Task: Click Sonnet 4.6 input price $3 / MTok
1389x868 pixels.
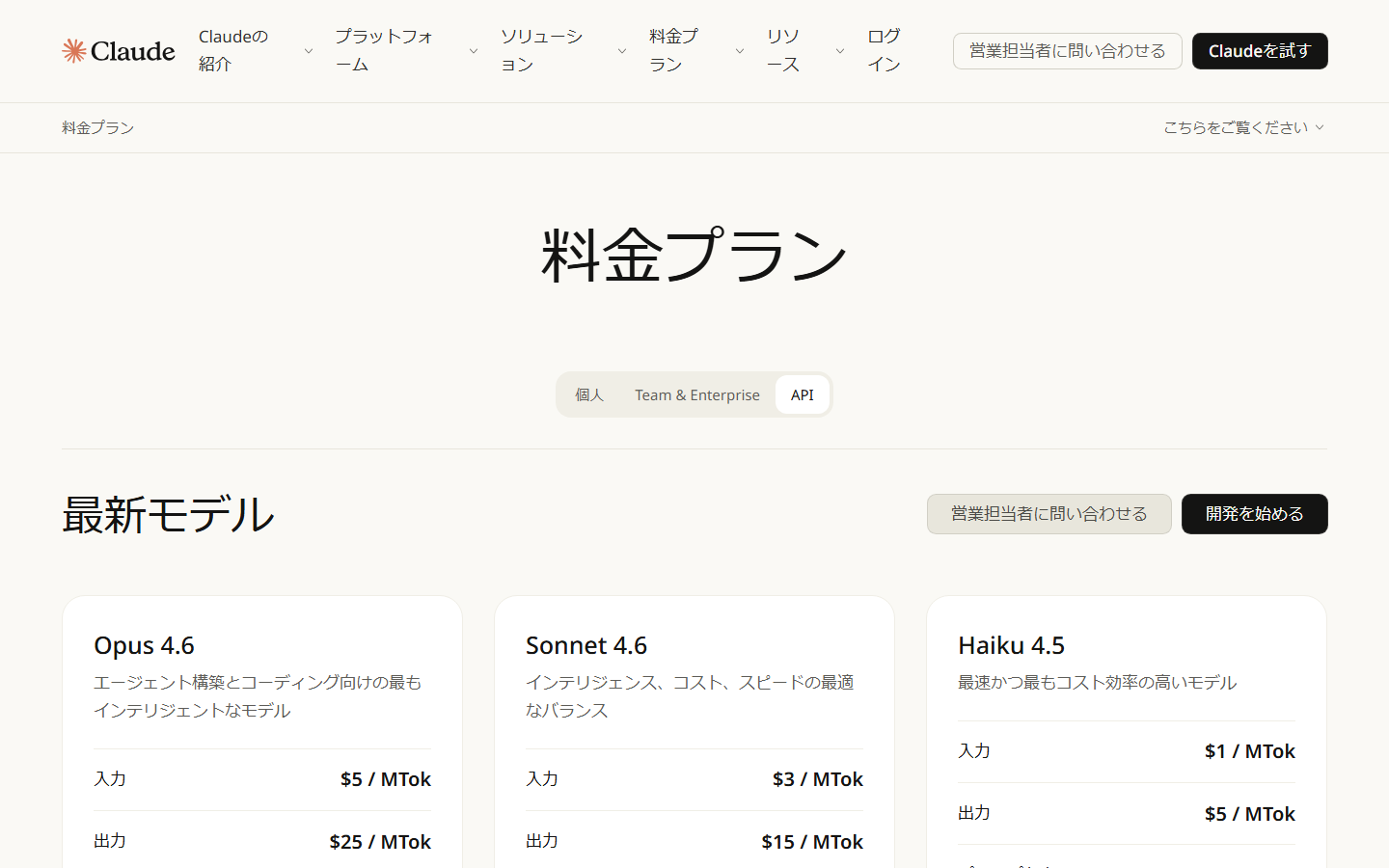Action: pos(818,779)
